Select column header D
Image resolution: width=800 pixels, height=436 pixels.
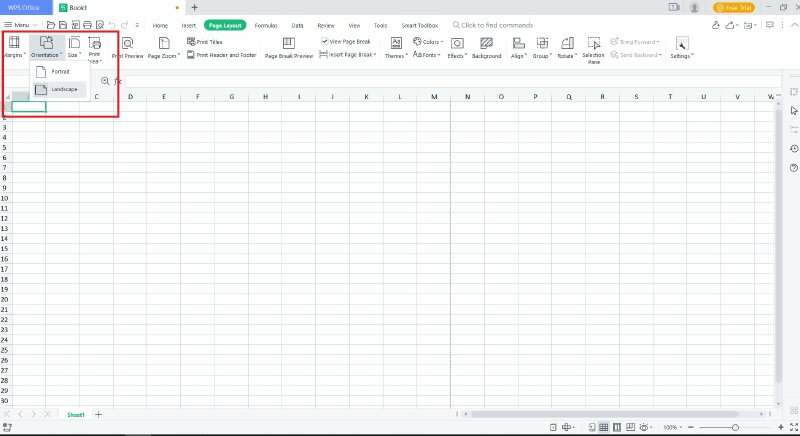click(130, 96)
